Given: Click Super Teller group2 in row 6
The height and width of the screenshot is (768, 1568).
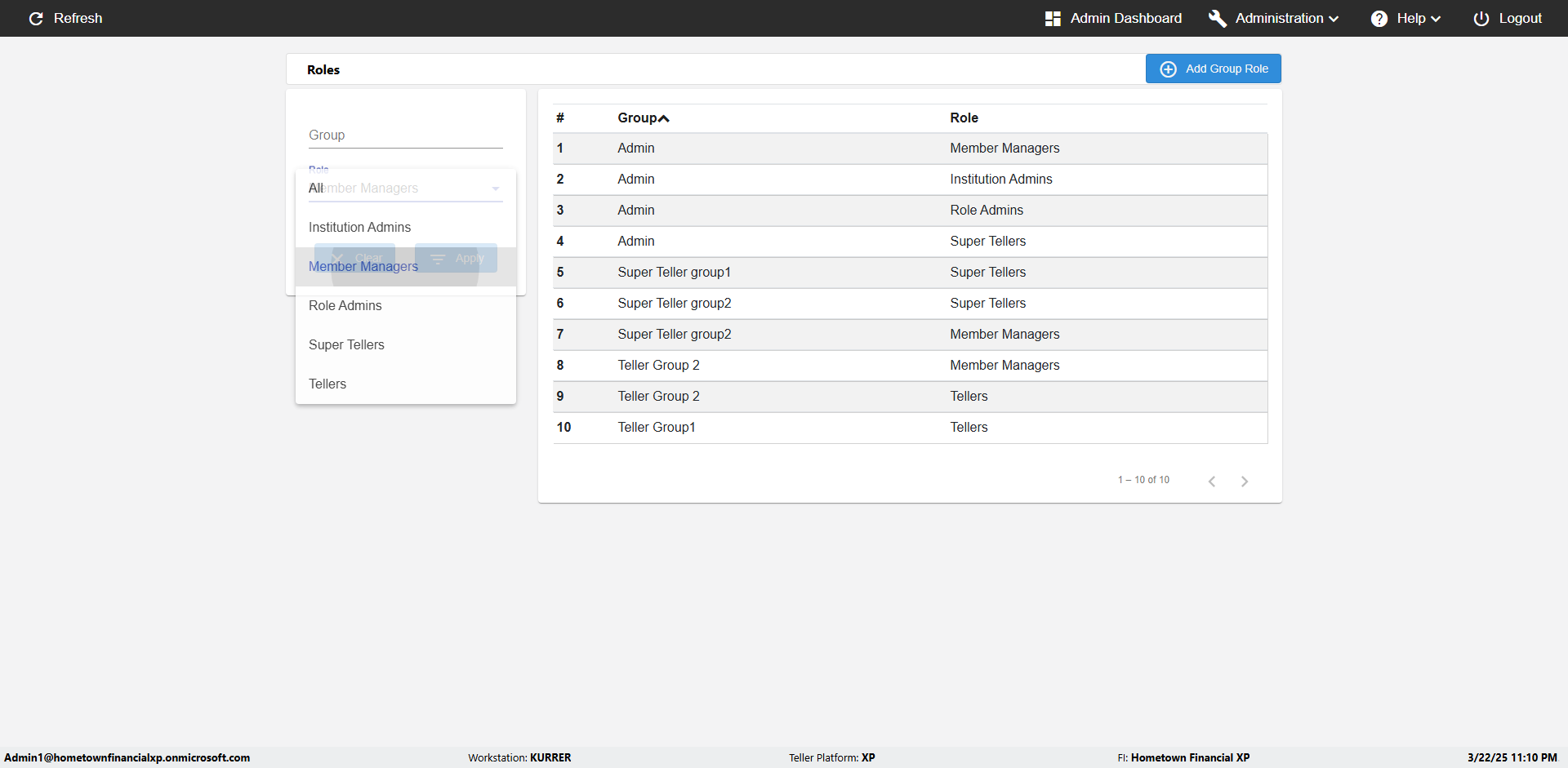Looking at the screenshot, I should 675,303.
